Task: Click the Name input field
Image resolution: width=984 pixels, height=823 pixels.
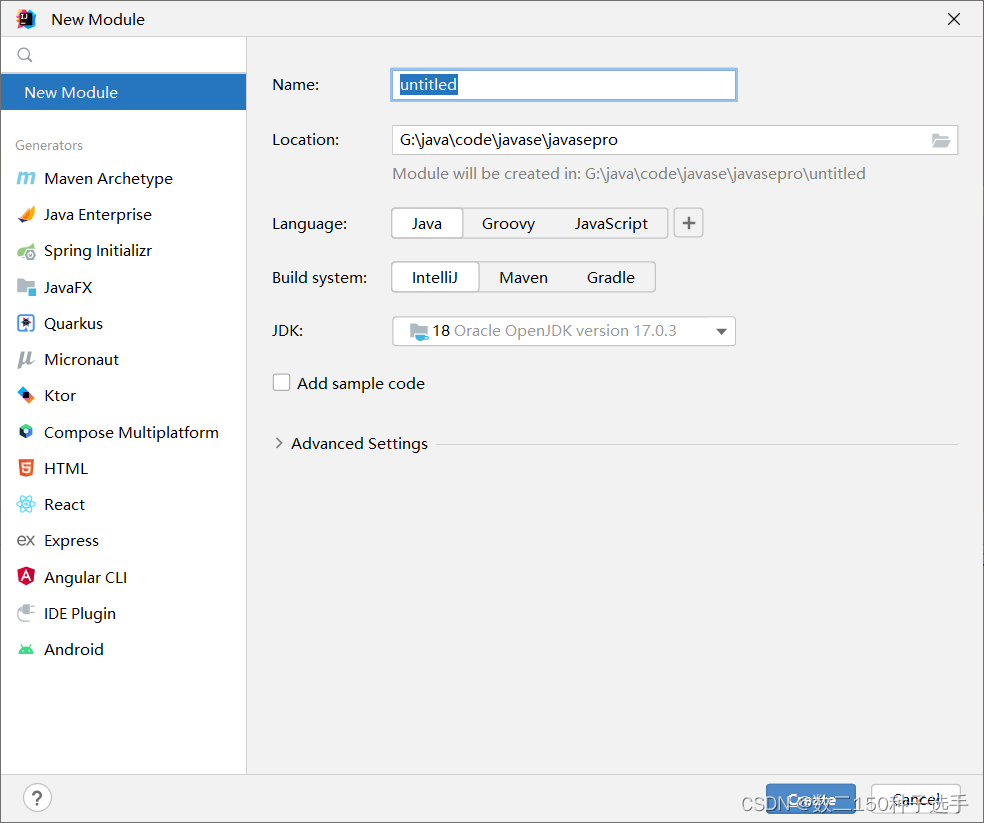Action: pyautogui.click(x=564, y=85)
